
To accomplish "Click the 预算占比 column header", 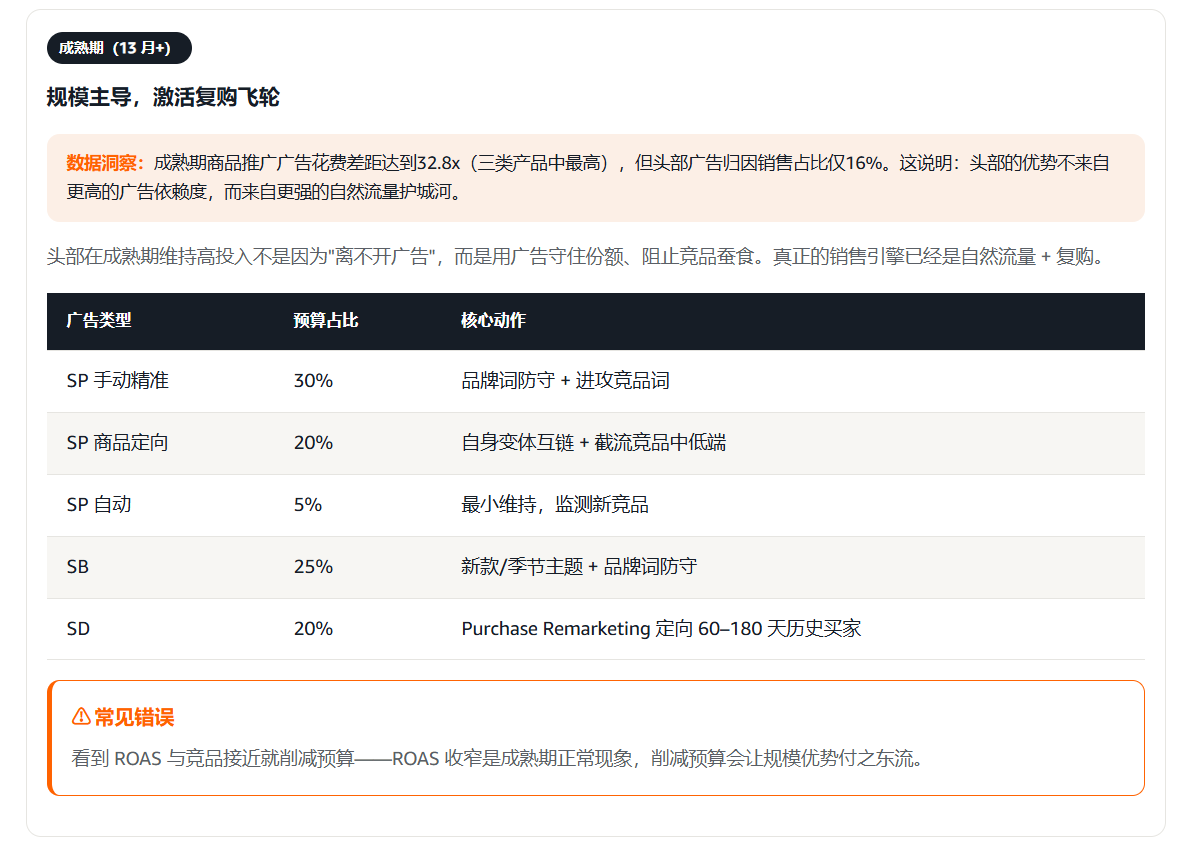I will (326, 321).
